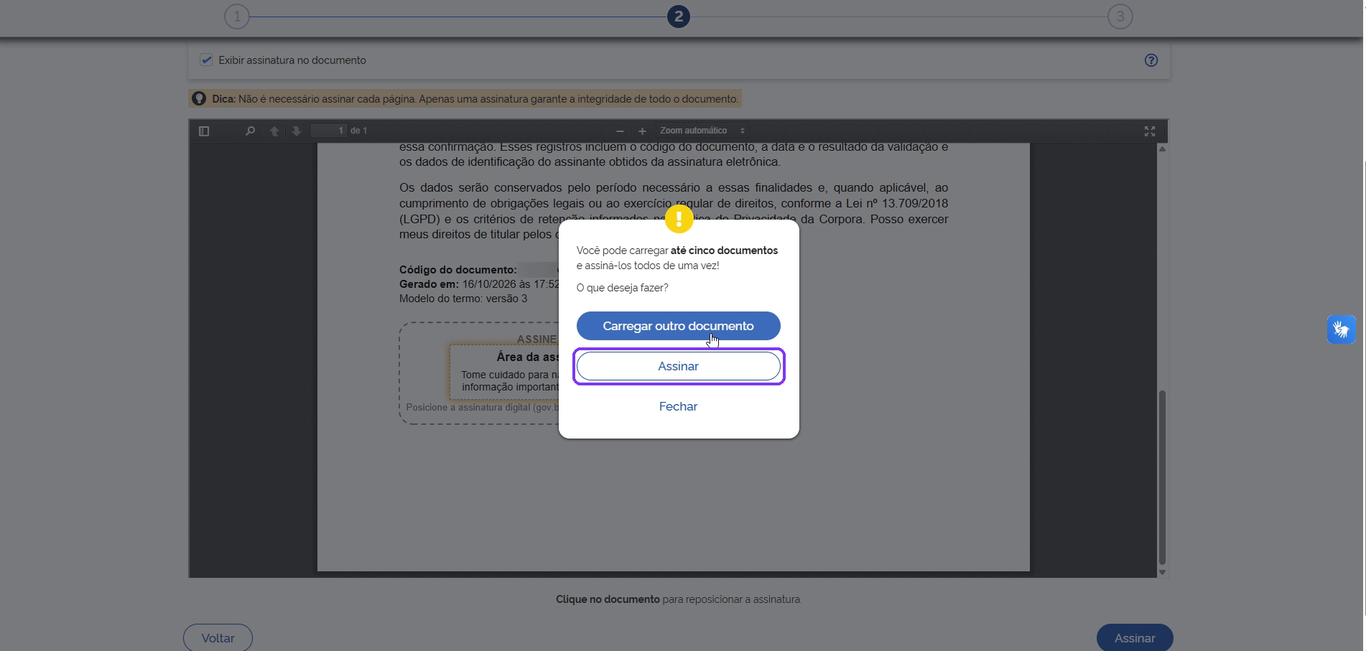Enter fullscreen presentation mode icon
The width and height of the screenshot is (1366, 651).
pyautogui.click(x=1150, y=131)
